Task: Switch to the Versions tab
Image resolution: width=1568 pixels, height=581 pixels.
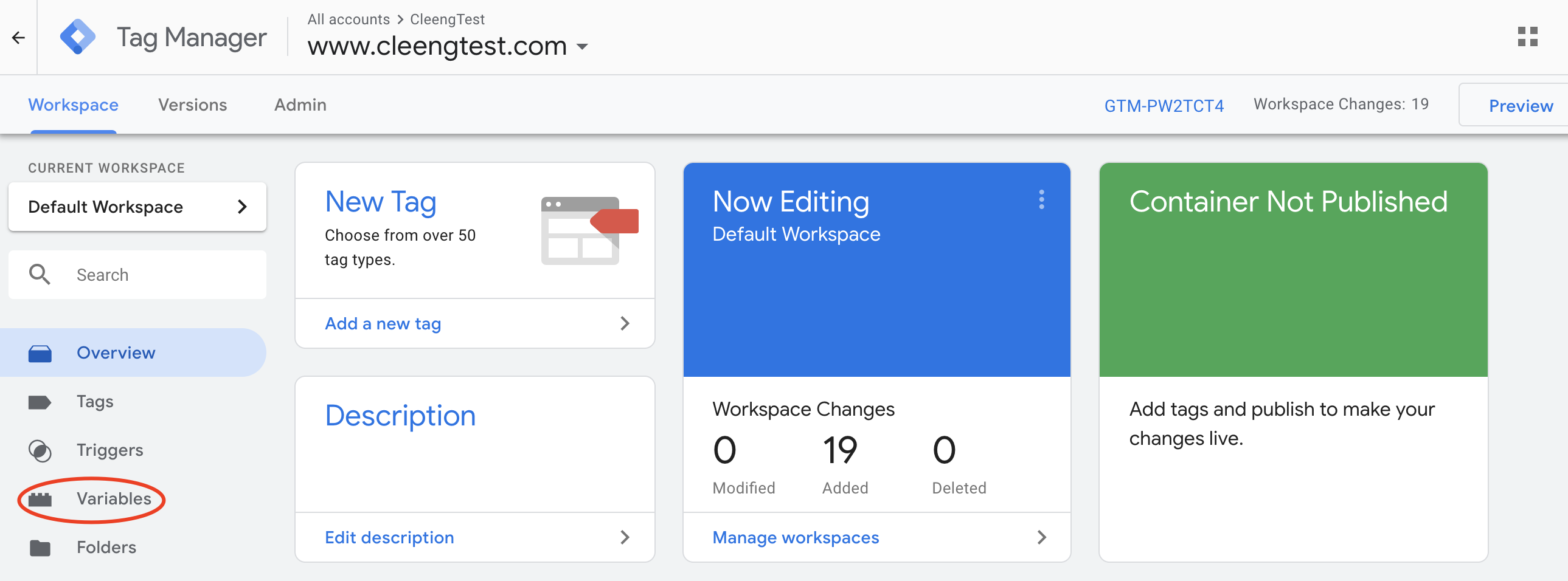Action: click(x=192, y=105)
